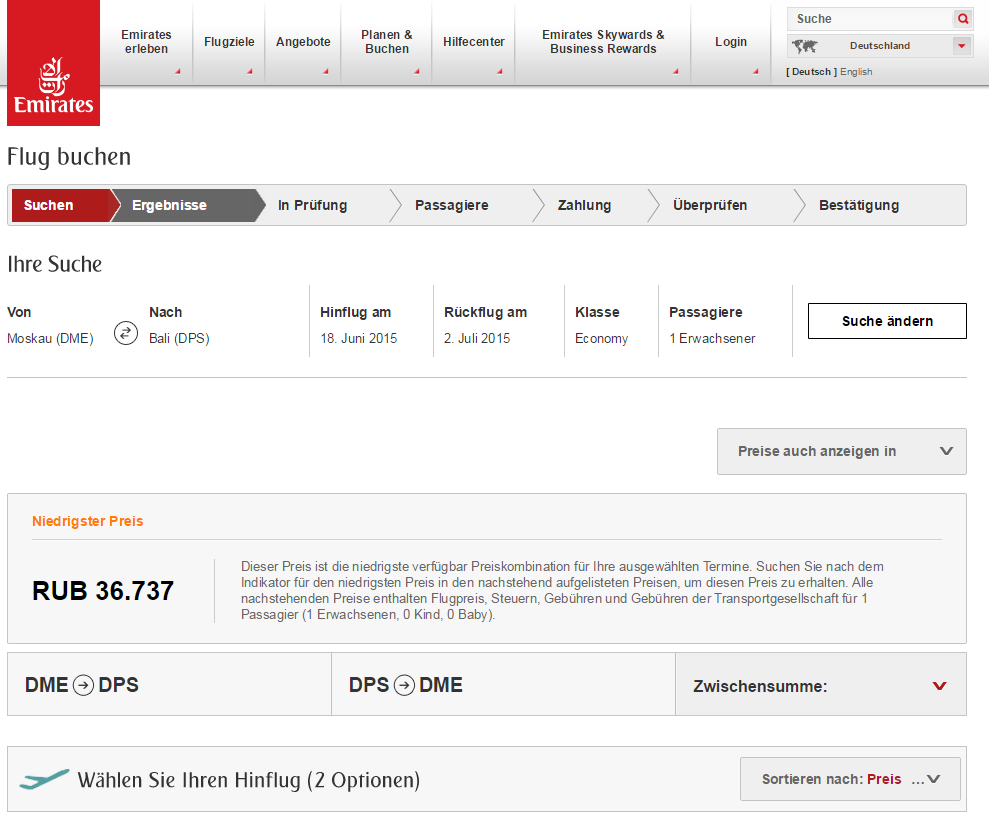Click the RUB 36.737 lowest price
The height and width of the screenshot is (820, 989).
pos(103,591)
